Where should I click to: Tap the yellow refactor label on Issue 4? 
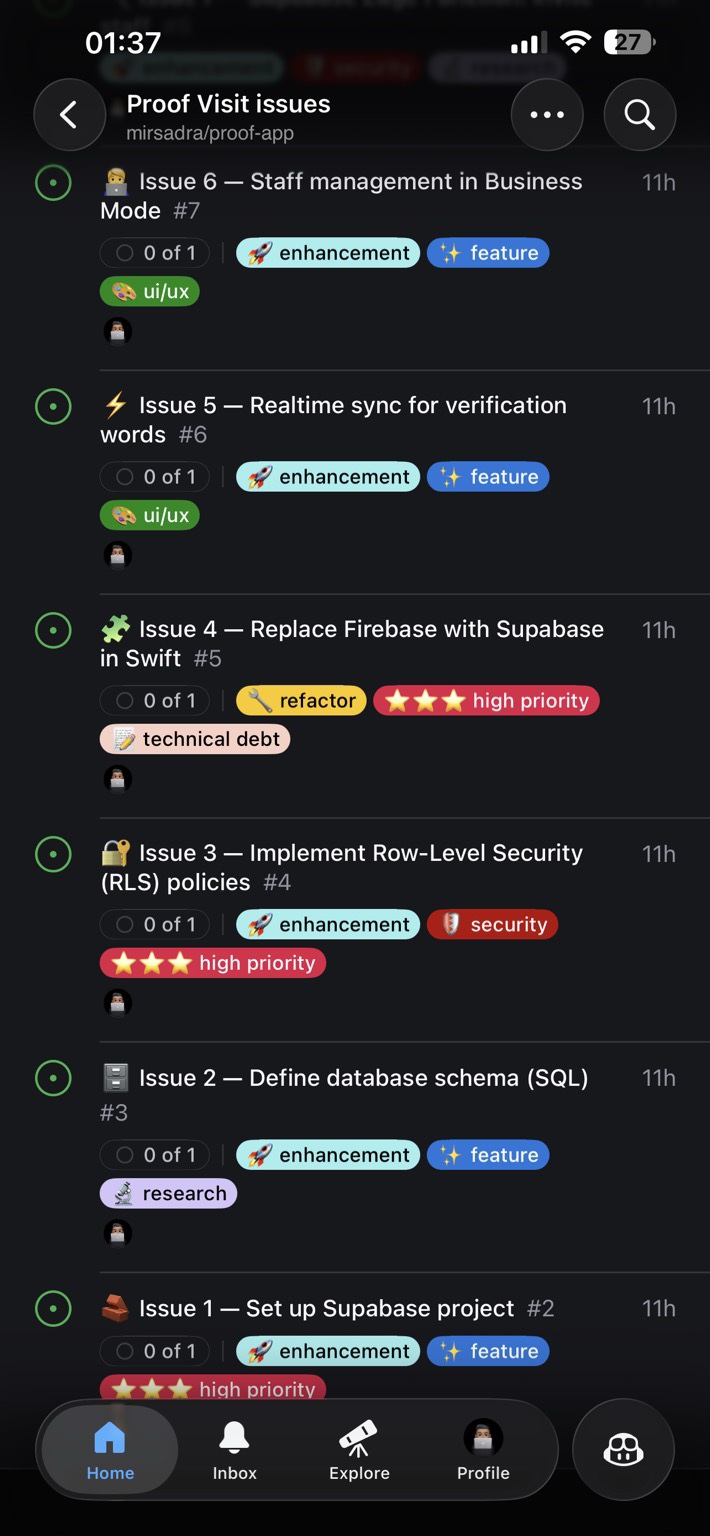pos(301,701)
